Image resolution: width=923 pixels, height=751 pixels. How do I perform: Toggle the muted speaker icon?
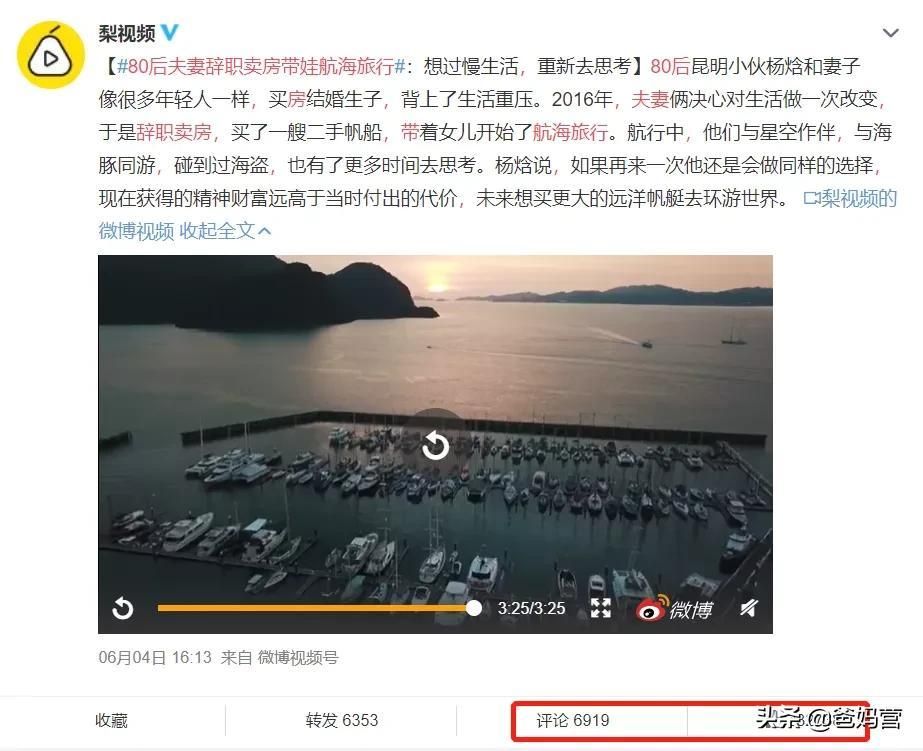[x=749, y=608]
